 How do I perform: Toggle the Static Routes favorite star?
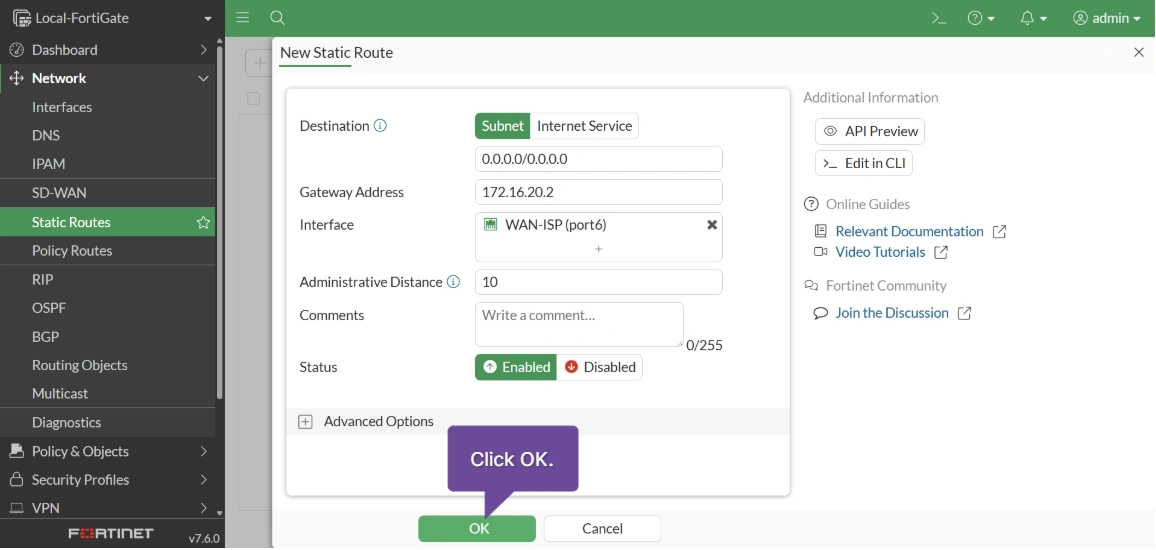203,223
